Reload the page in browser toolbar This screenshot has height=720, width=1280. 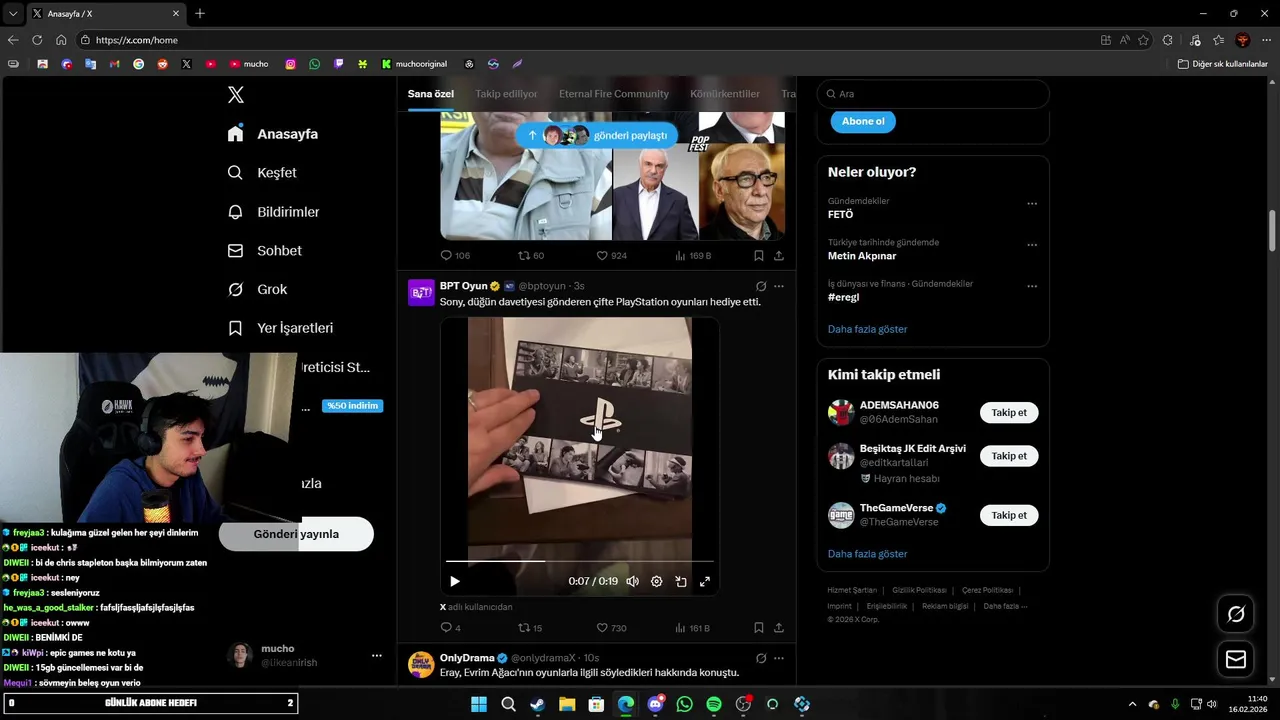pos(37,40)
